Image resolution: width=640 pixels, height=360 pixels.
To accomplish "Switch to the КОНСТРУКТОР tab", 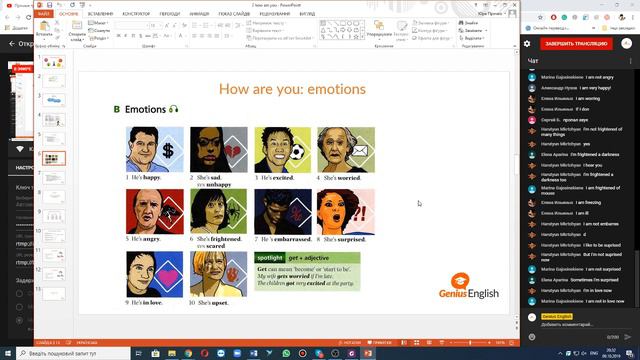I will pyautogui.click(x=136, y=14).
